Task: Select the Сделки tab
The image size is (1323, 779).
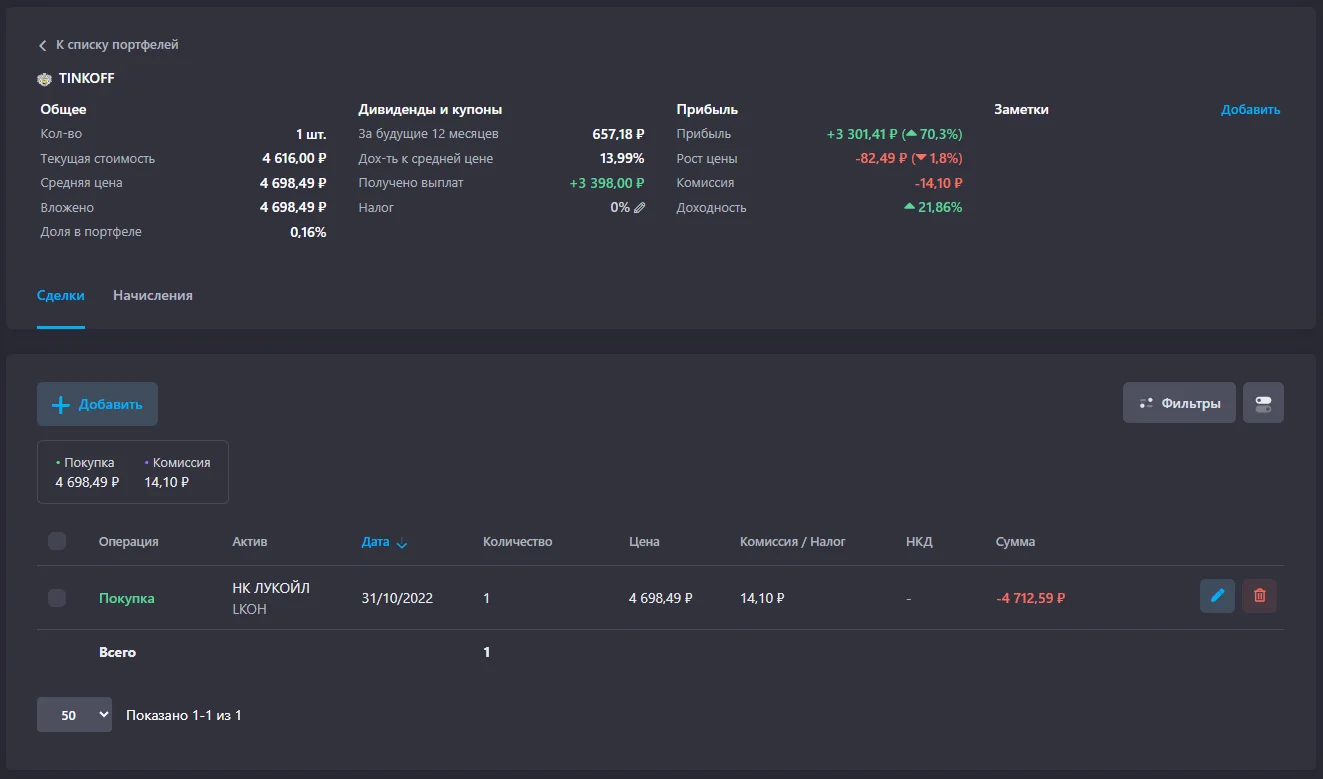Action: point(61,296)
